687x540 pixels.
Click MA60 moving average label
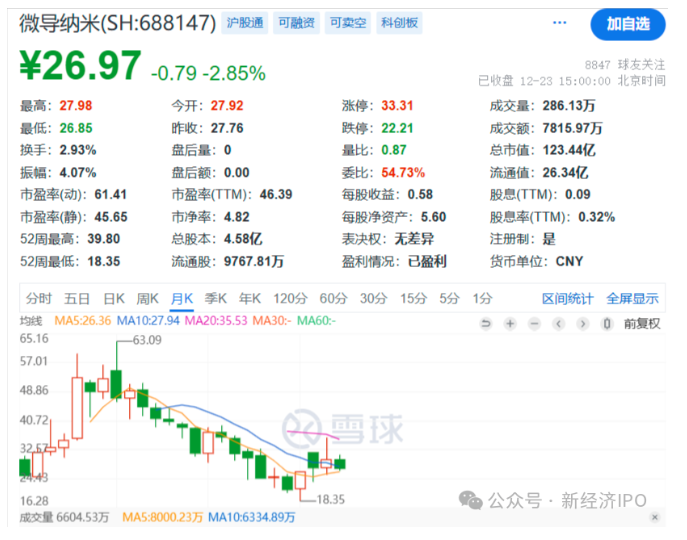coord(316,321)
